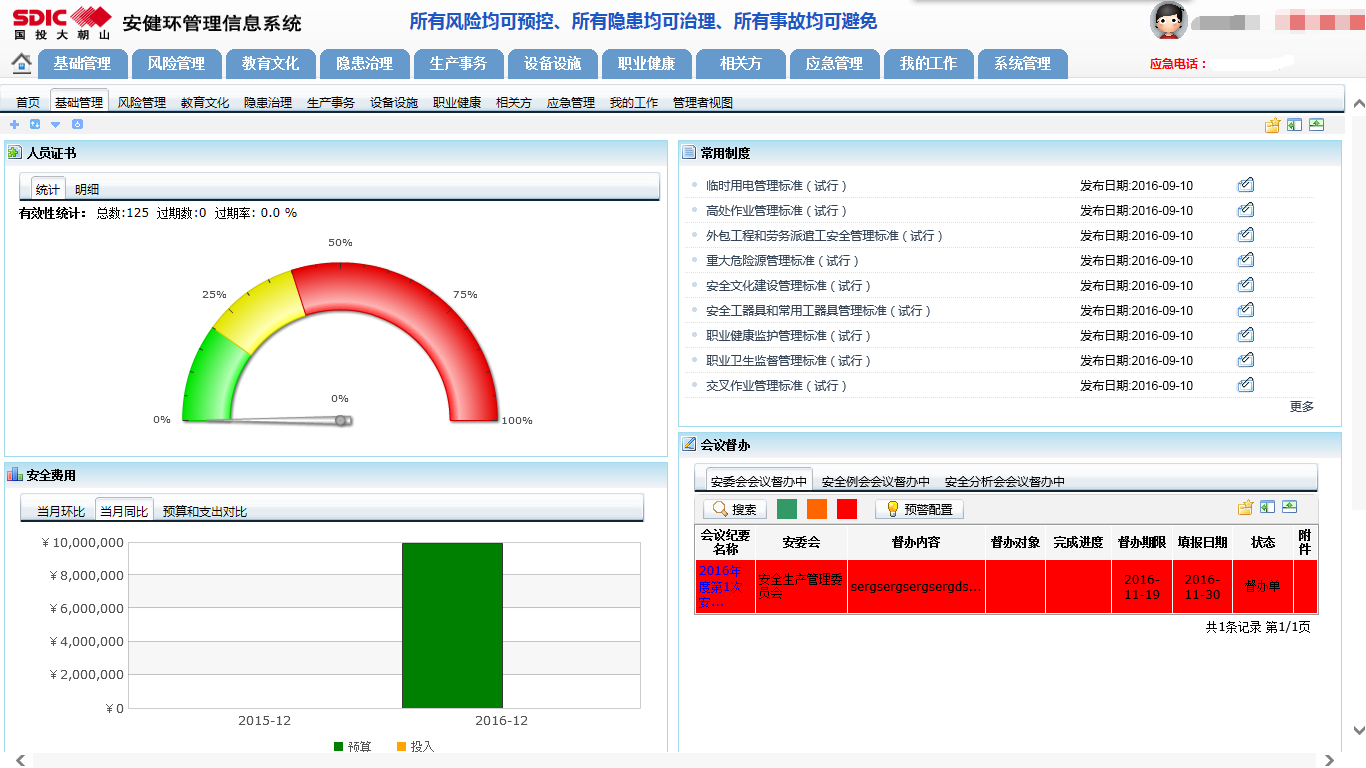
Task: Select 管理者视图 in the secondary menu
Action: tap(702, 102)
